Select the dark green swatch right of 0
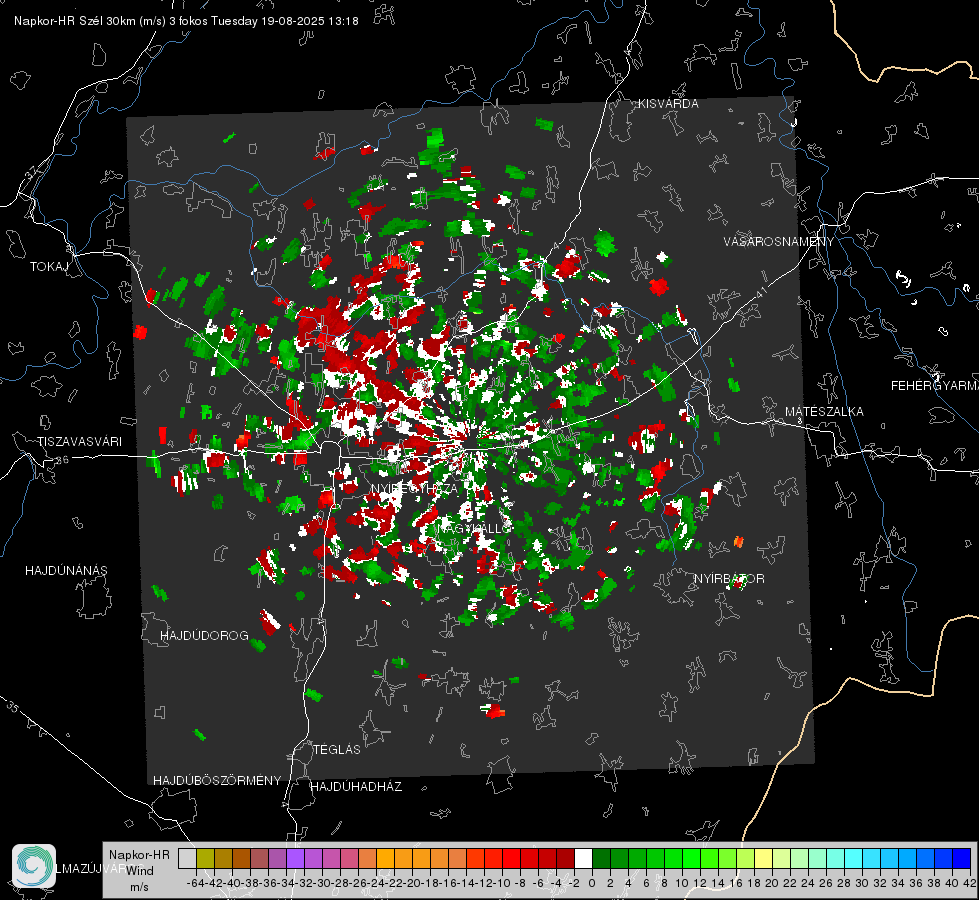 click(x=601, y=859)
